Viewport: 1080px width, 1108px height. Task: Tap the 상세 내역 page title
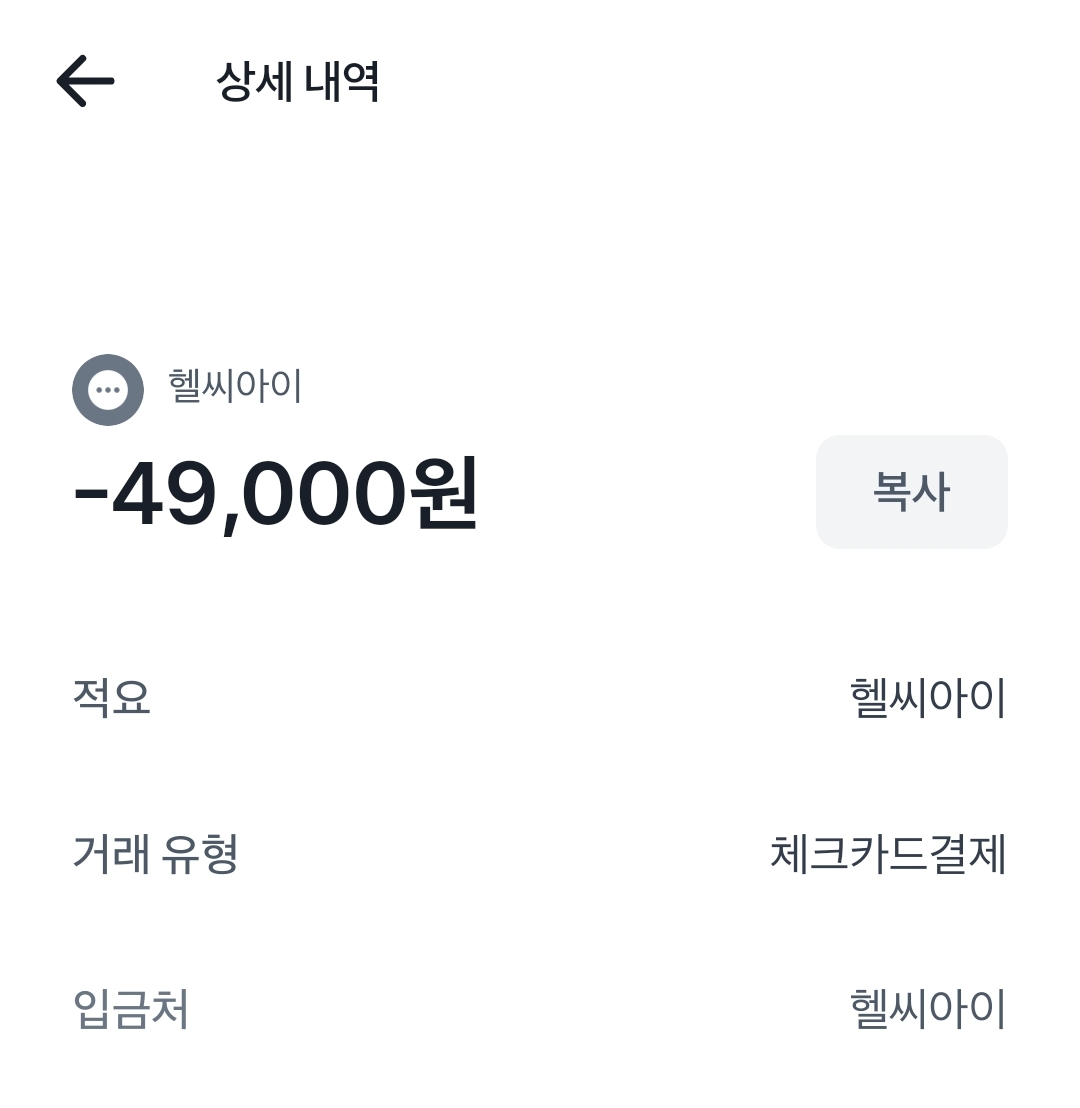click(297, 82)
